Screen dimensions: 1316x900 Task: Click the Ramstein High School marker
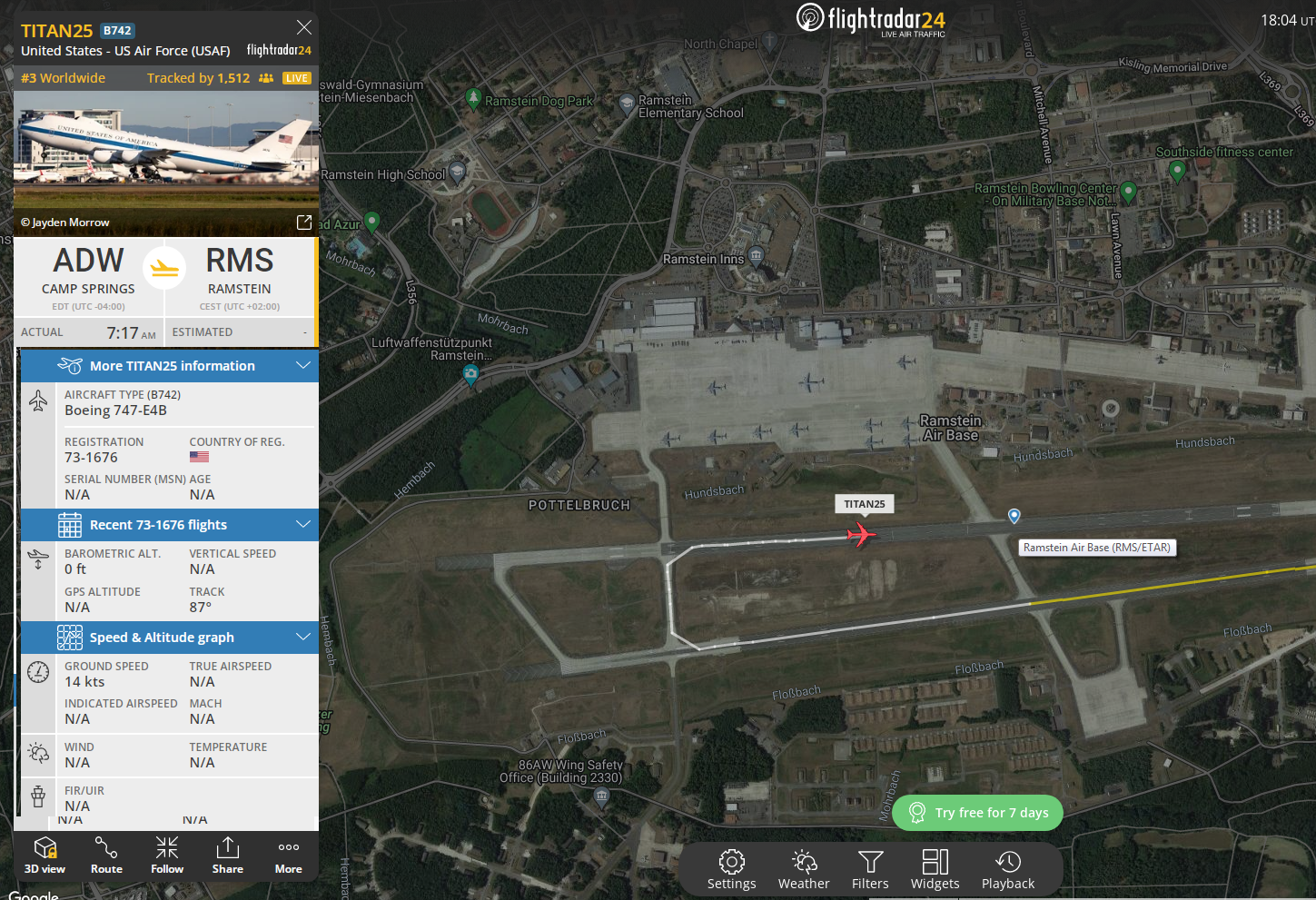(x=458, y=172)
